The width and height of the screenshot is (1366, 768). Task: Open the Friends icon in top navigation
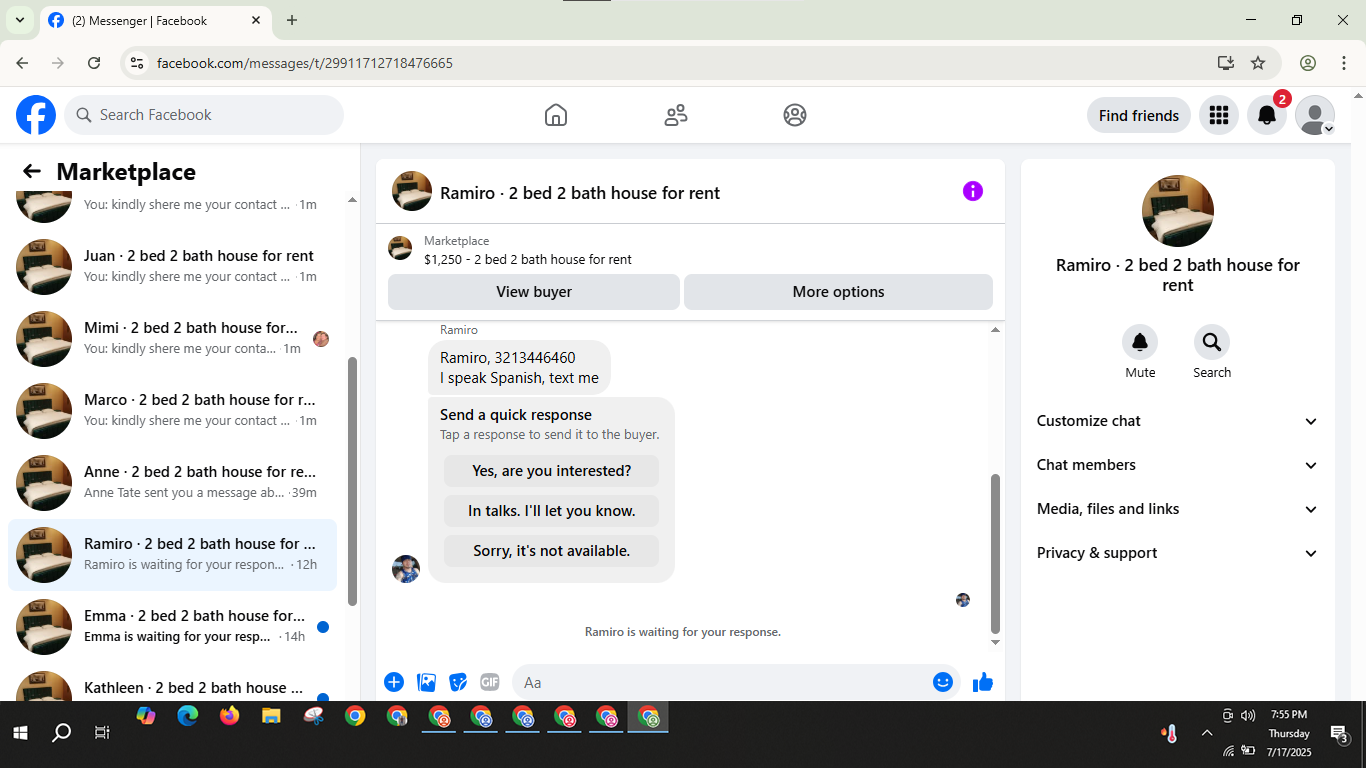click(x=676, y=115)
